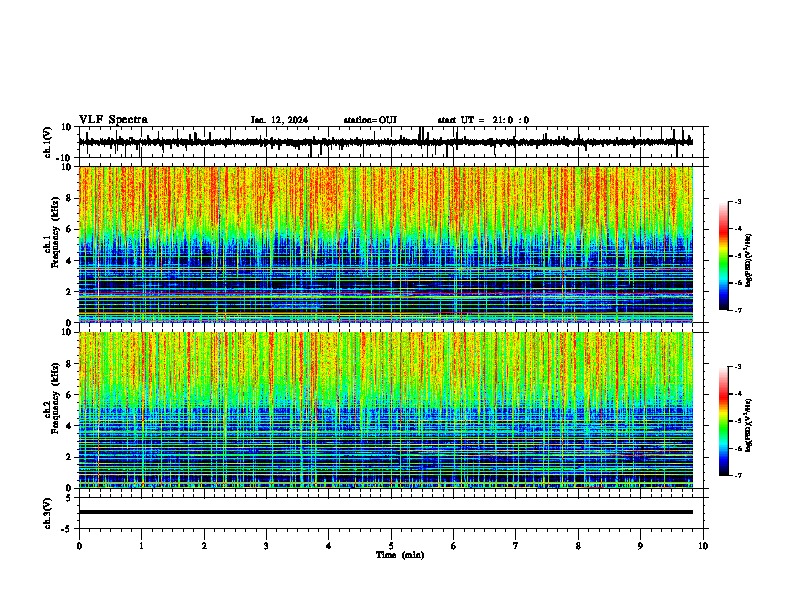Click the "0" tick on the Time axis
The image size is (792, 612).
click(x=79, y=546)
